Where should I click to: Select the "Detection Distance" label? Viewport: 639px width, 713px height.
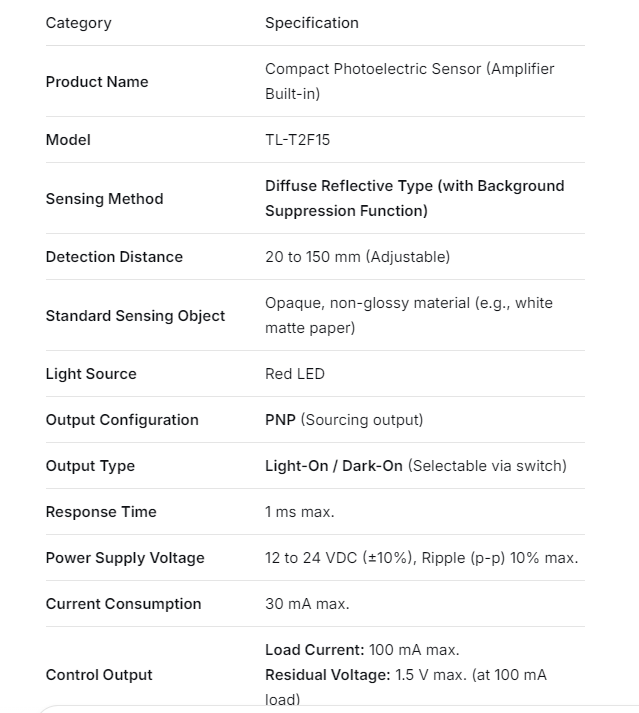coord(114,257)
